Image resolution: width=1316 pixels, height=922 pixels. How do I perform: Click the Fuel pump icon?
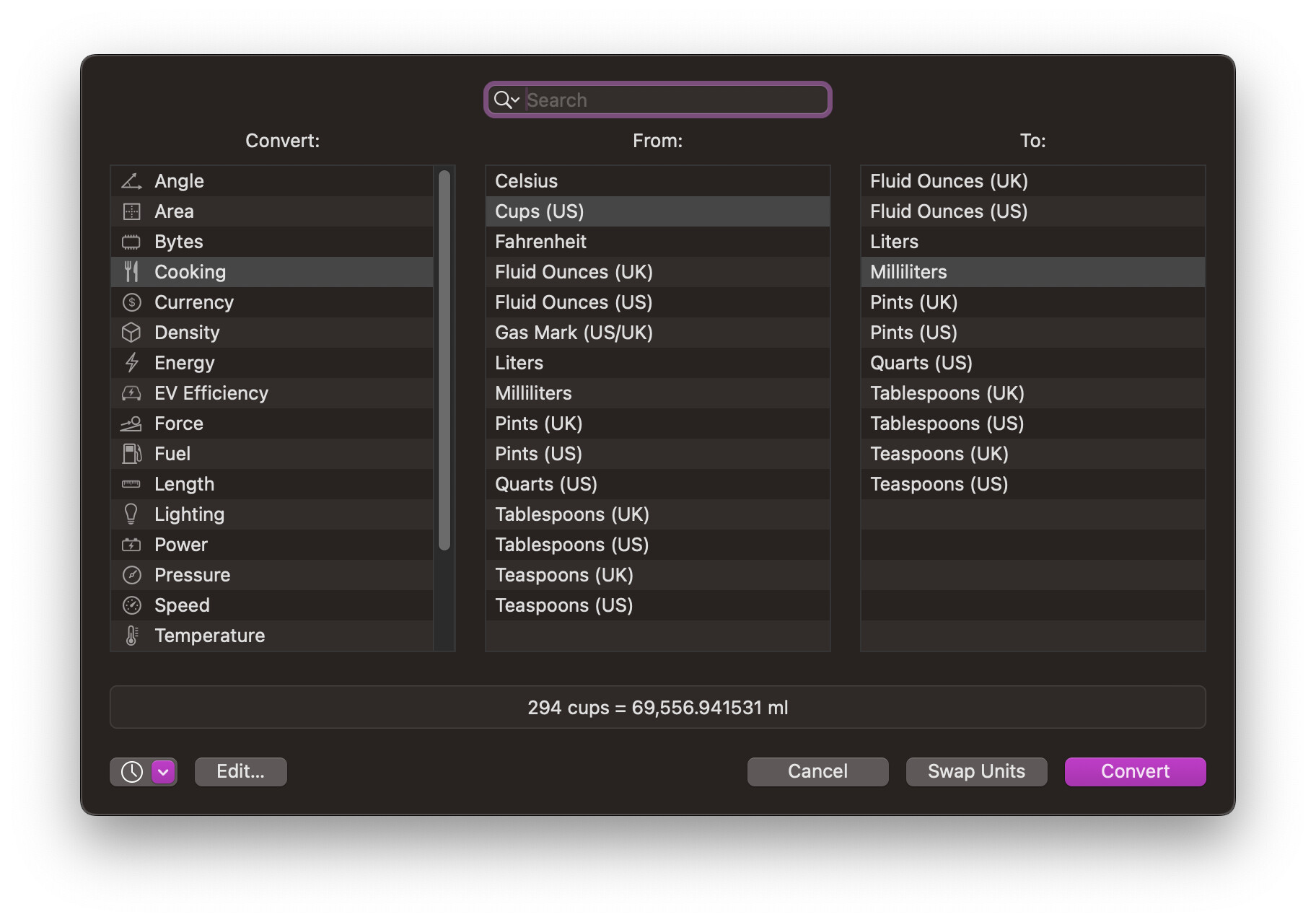point(131,454)
